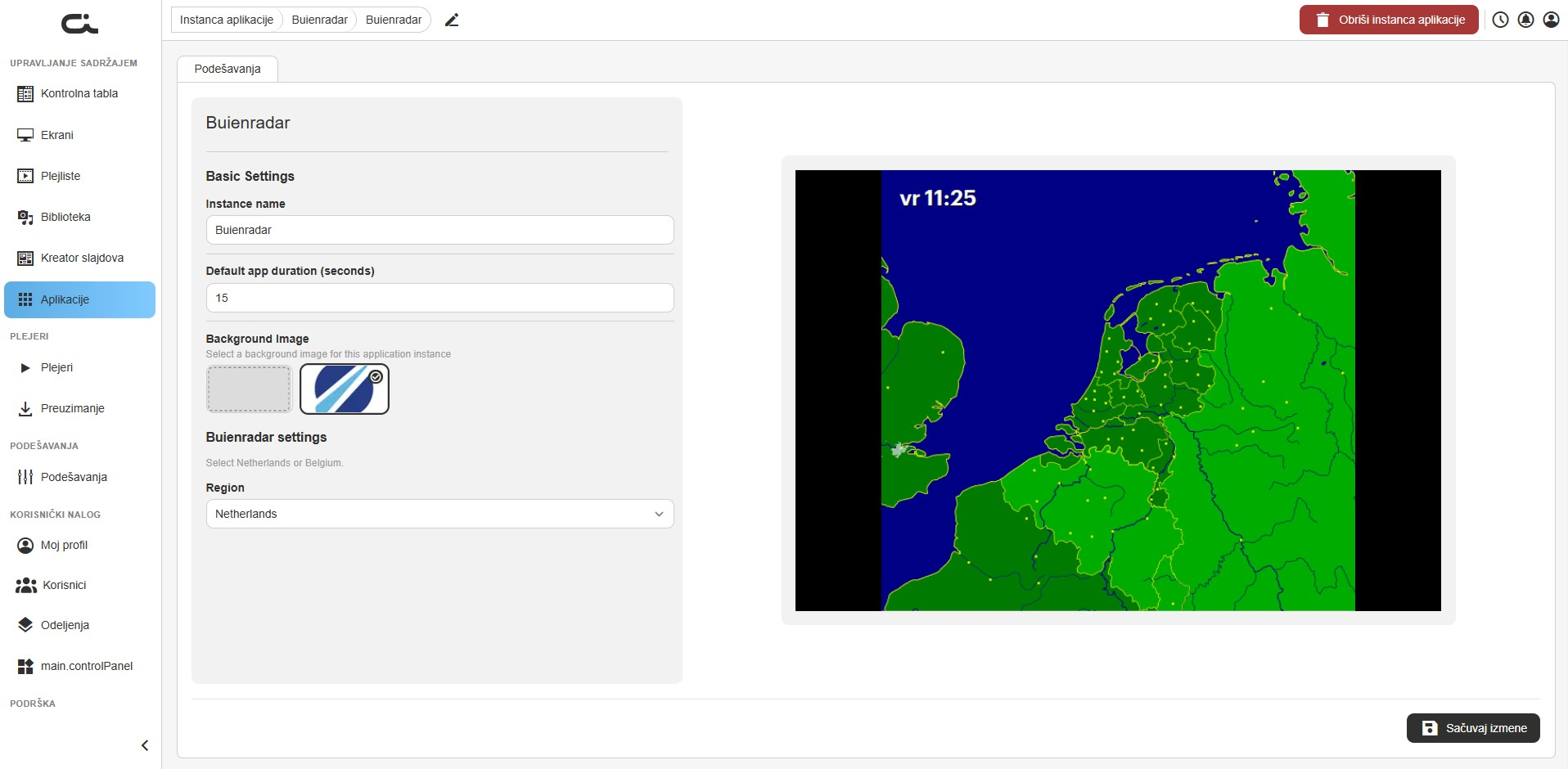The height and width of the screenshot is (769, 1568).
Task: Open Podešavanja sliders icon in sidebar
Action: pyautogui.click(x=25, y=477)
